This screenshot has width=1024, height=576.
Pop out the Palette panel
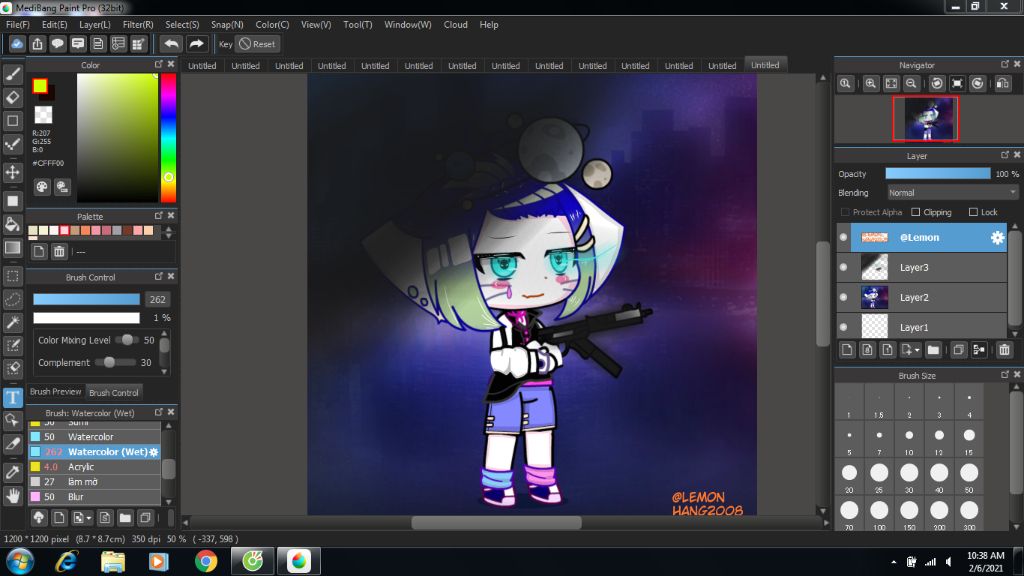[x=159, y=216]
